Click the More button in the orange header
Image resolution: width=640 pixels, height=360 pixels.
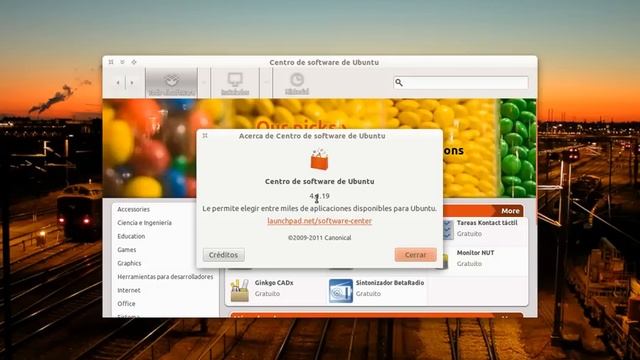(x=510, y=211)
